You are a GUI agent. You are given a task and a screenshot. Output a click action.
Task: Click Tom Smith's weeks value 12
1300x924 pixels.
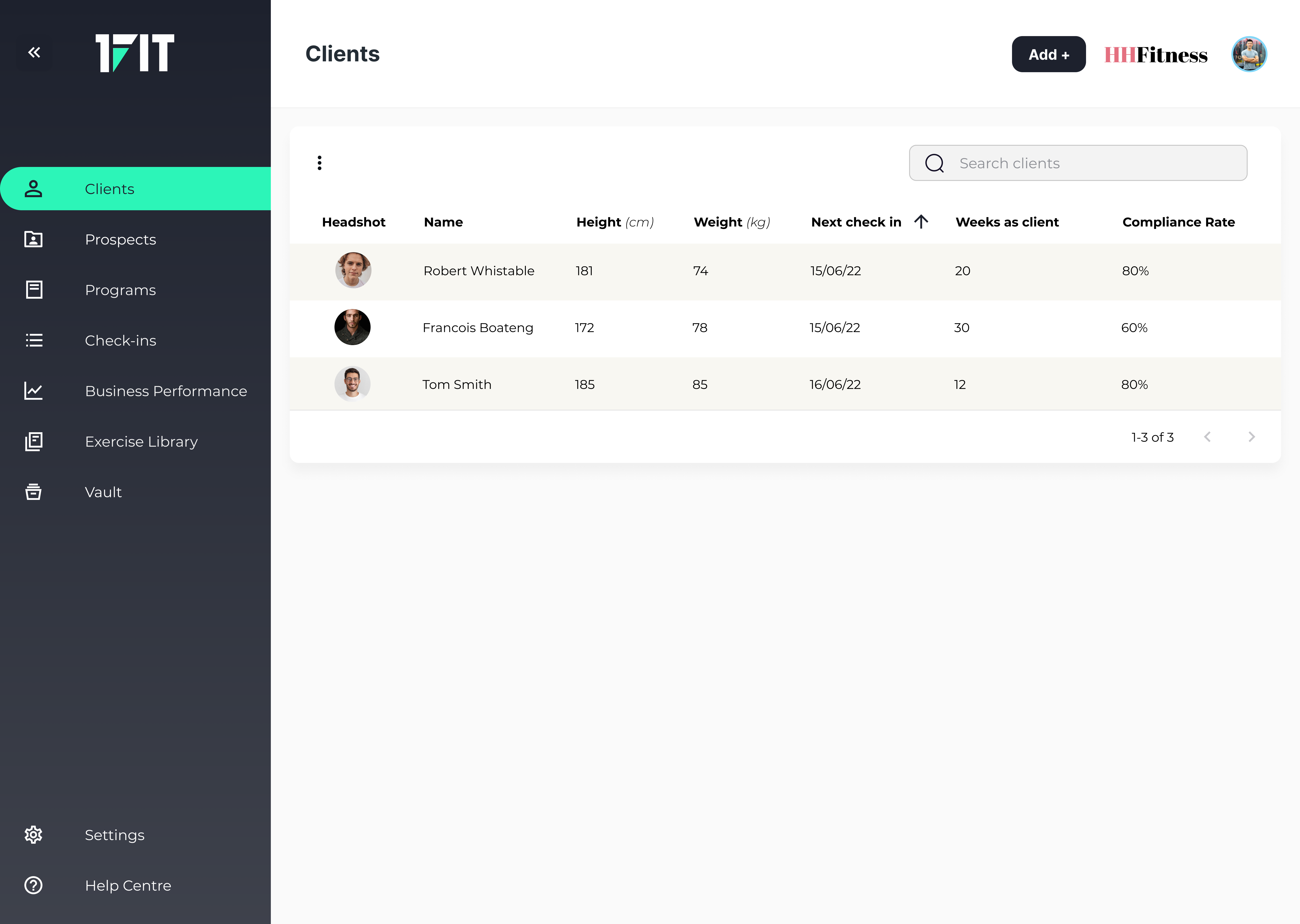[x=960, y=385]
